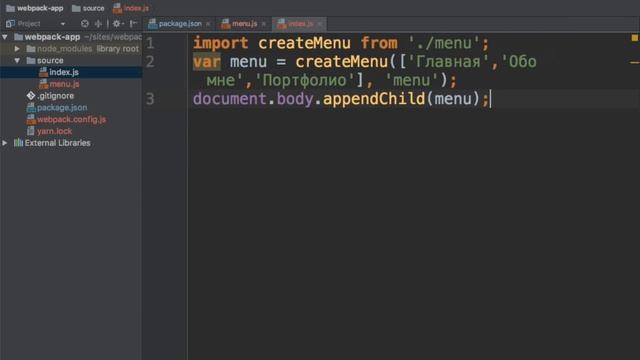The width and height of the screenshot is (640, 360).
Task: Click line number 1 in the gutter
Action: (x=150, y=43)
